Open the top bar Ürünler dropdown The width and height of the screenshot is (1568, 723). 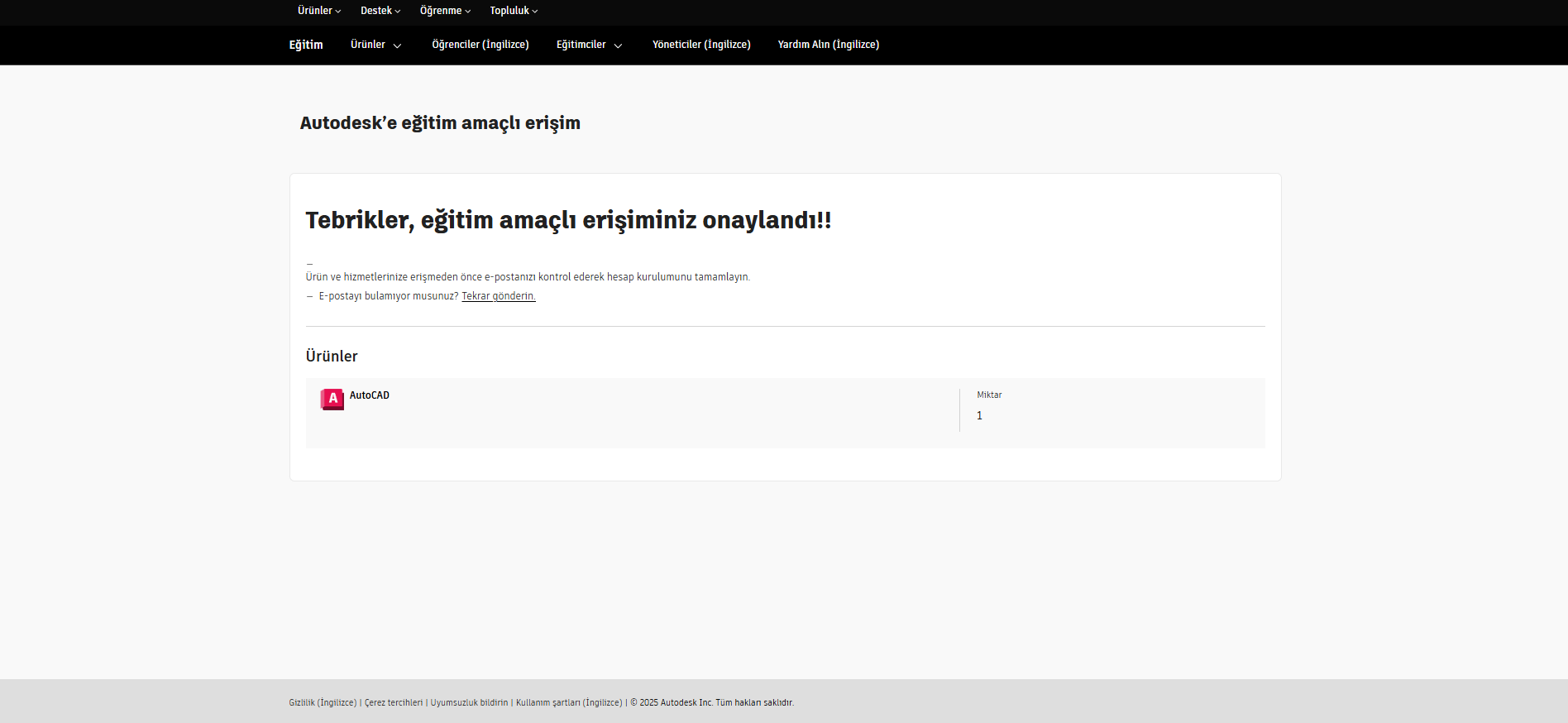[319, 11]
